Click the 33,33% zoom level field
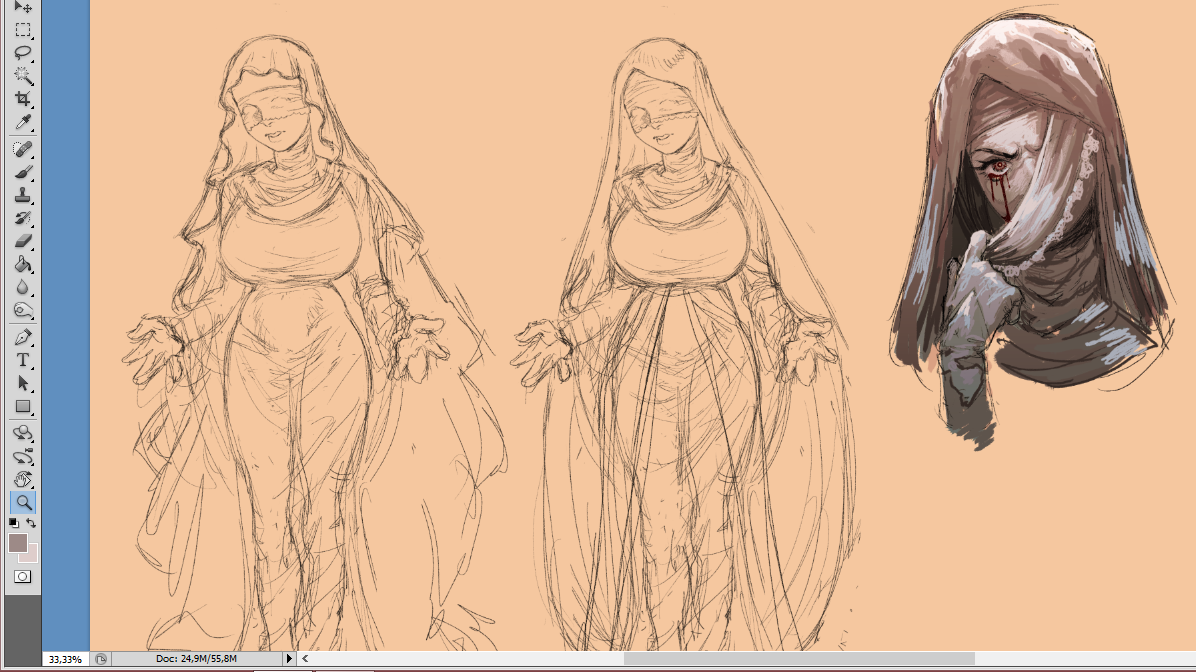 [x=65, y=659]
